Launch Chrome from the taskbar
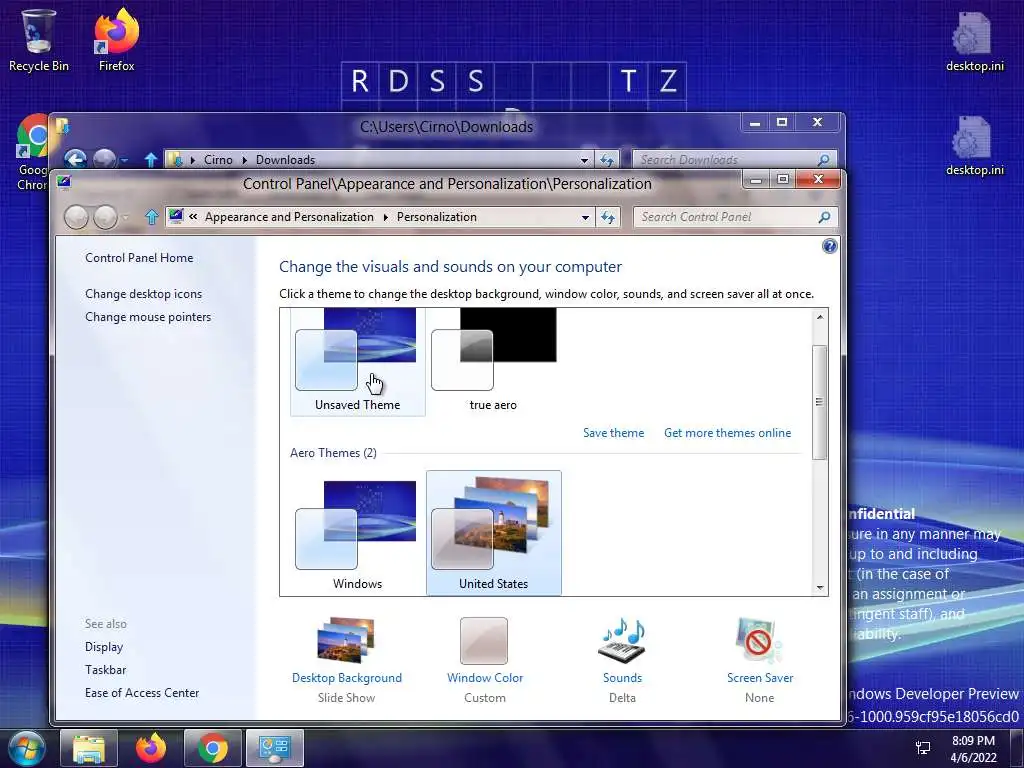The image size is (1024, 768). click(213, 748)
